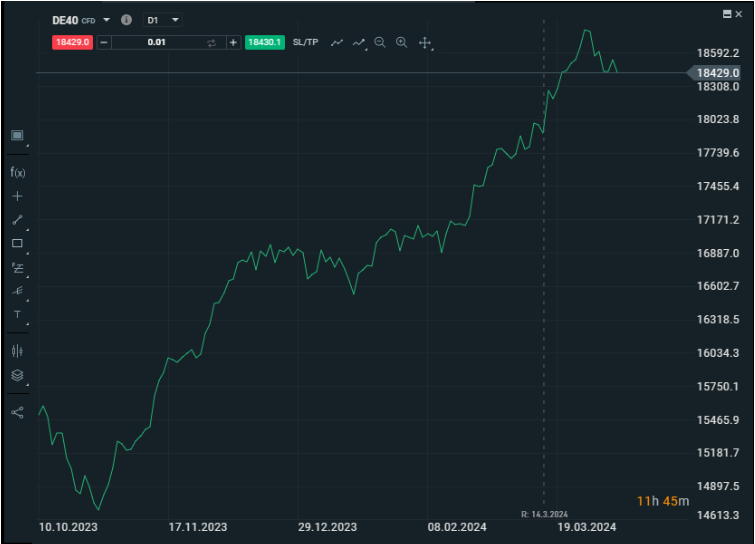
Task: Open the D1 timeframe dropdown
Action: (163, 20)
